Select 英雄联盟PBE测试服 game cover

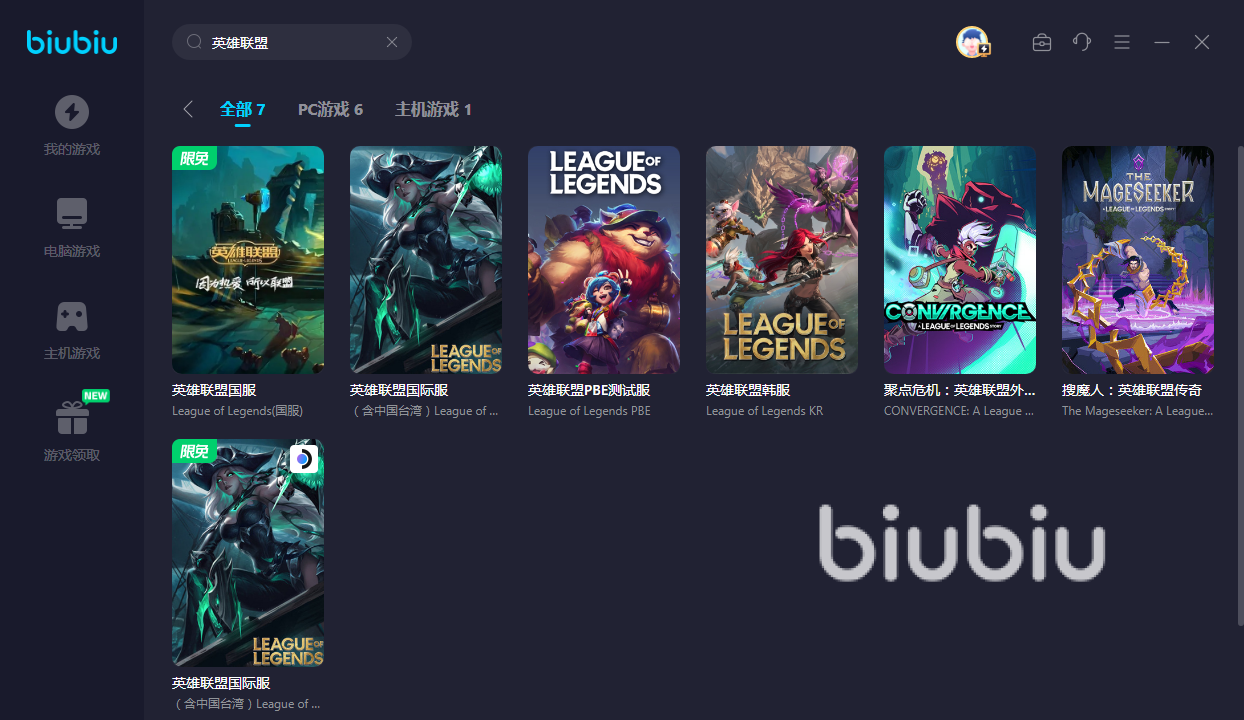[604, 260]
